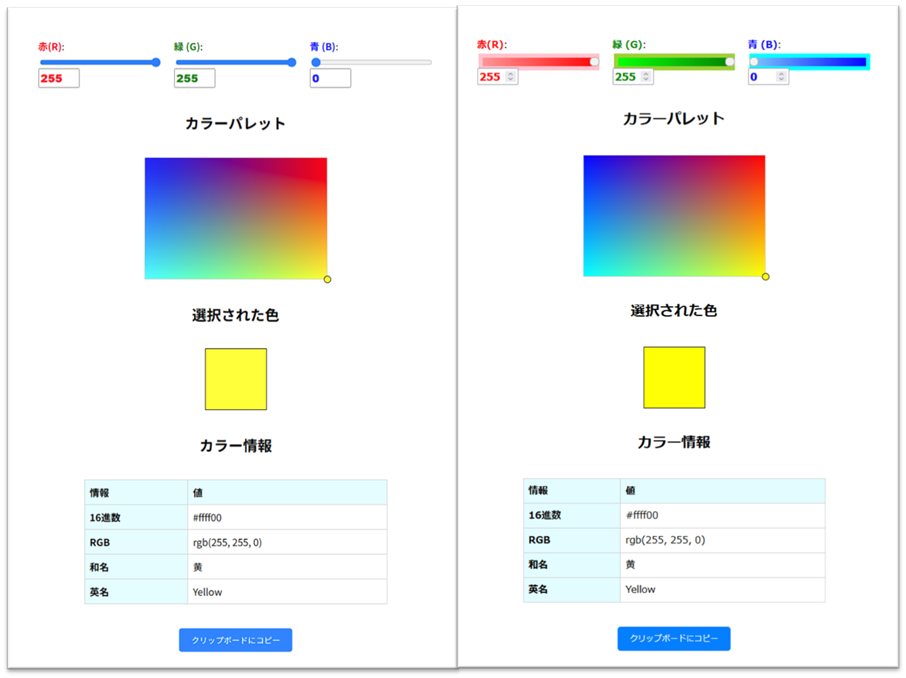Viewport: 906px width, 678px height.
Task: Focus the left panel red value field 255
Action: click(59, 78)
